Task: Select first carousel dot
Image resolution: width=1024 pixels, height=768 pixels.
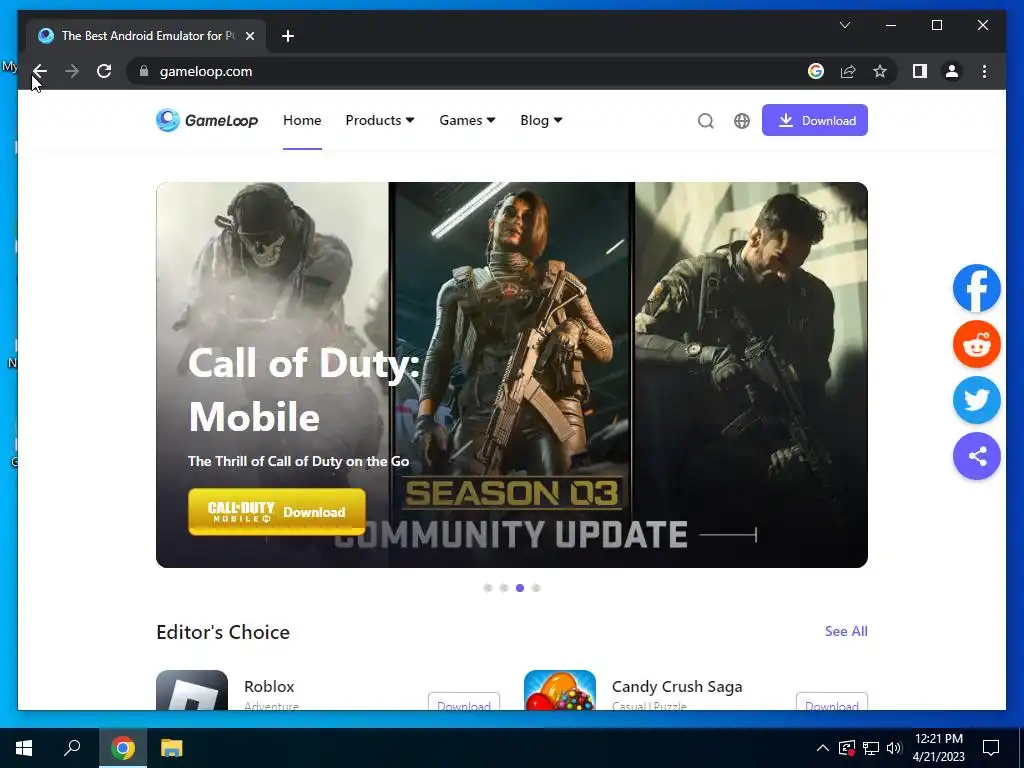Action: 488,588
